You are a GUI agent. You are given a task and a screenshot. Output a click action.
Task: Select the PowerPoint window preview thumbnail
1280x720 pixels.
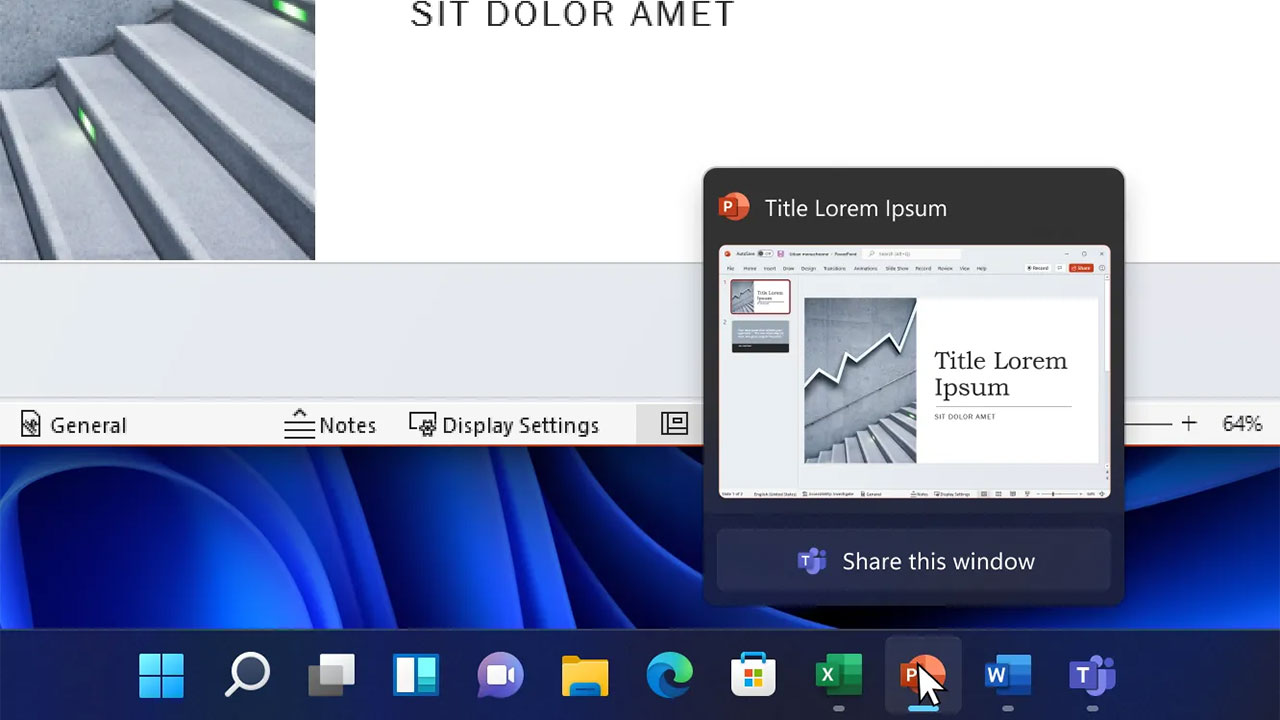(x=914, y=371)
